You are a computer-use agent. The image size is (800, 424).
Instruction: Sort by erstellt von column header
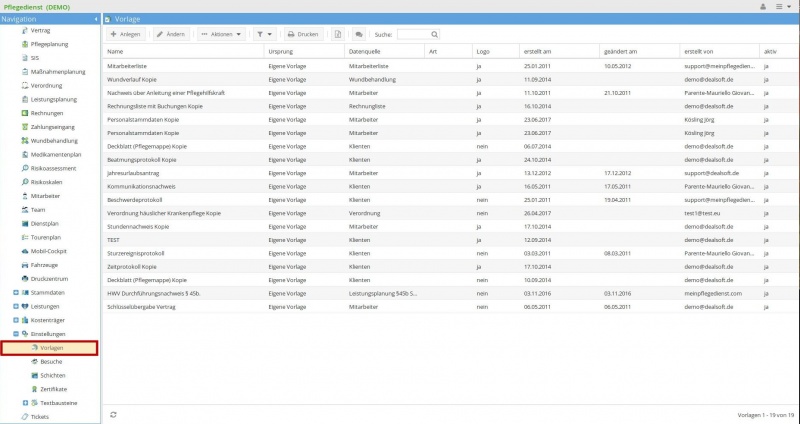coord(720,52)
